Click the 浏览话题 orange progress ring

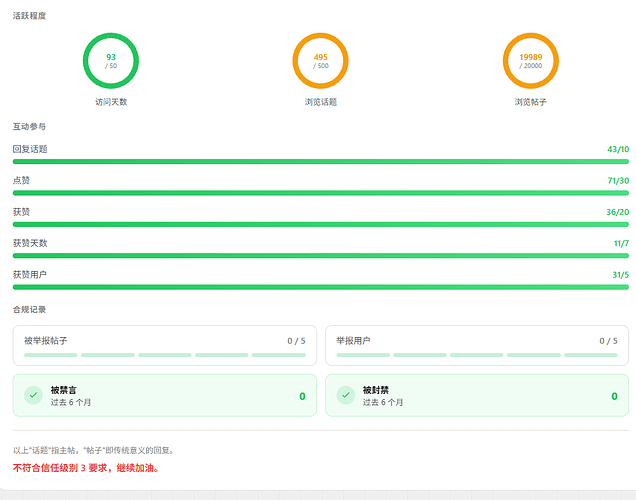click(x=320, y=61)
